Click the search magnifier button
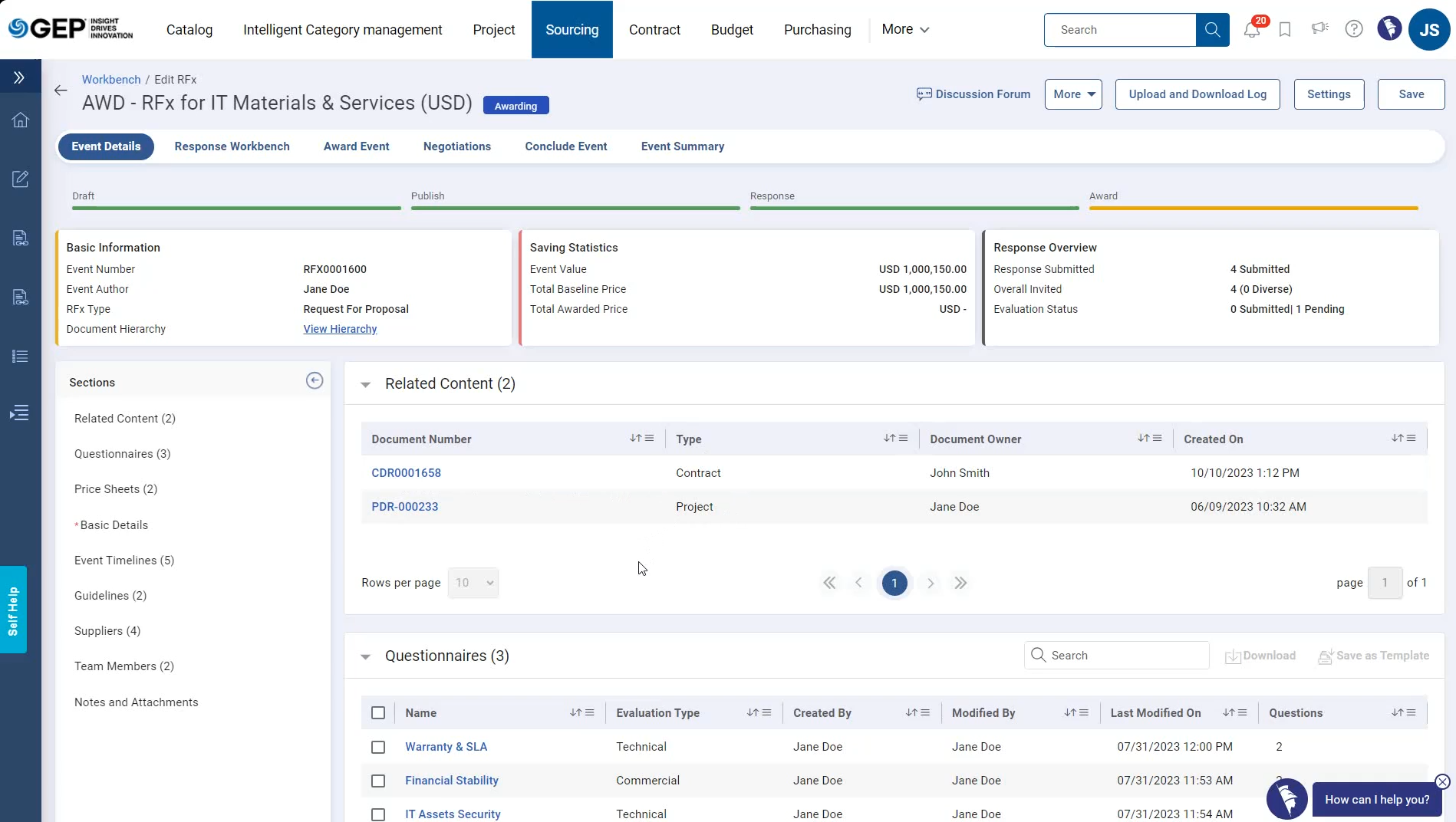 pyautogui.click(x=1212, y=30)
